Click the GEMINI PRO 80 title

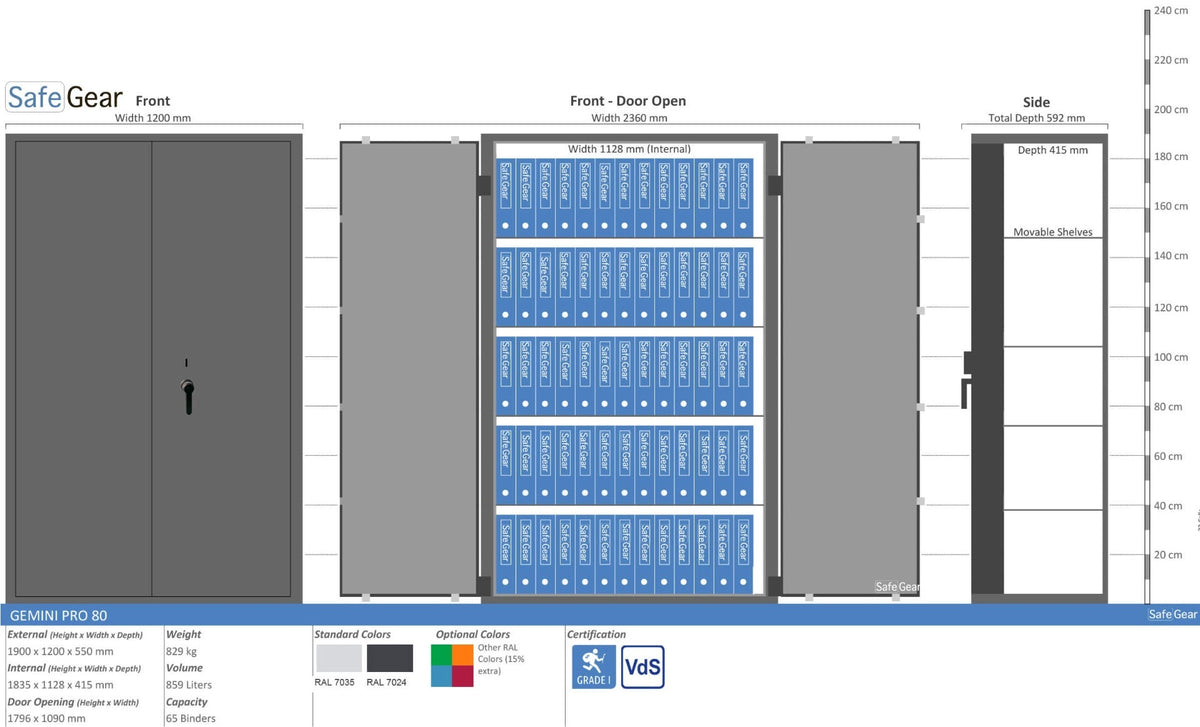58,615
